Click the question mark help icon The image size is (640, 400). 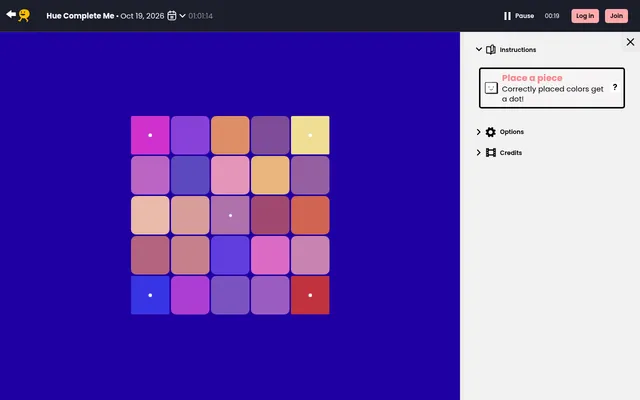pyautogui.click(x=615, y=87)
